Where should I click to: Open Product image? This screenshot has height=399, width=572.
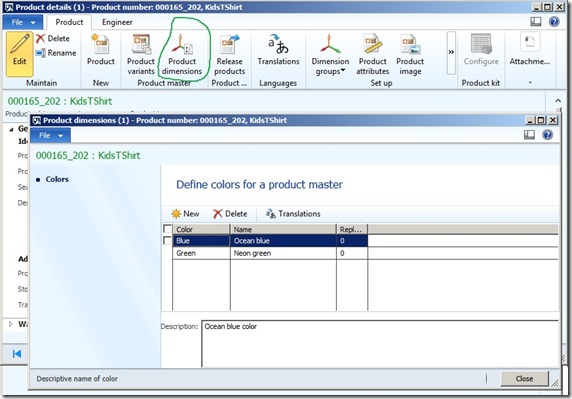(410, 54)
